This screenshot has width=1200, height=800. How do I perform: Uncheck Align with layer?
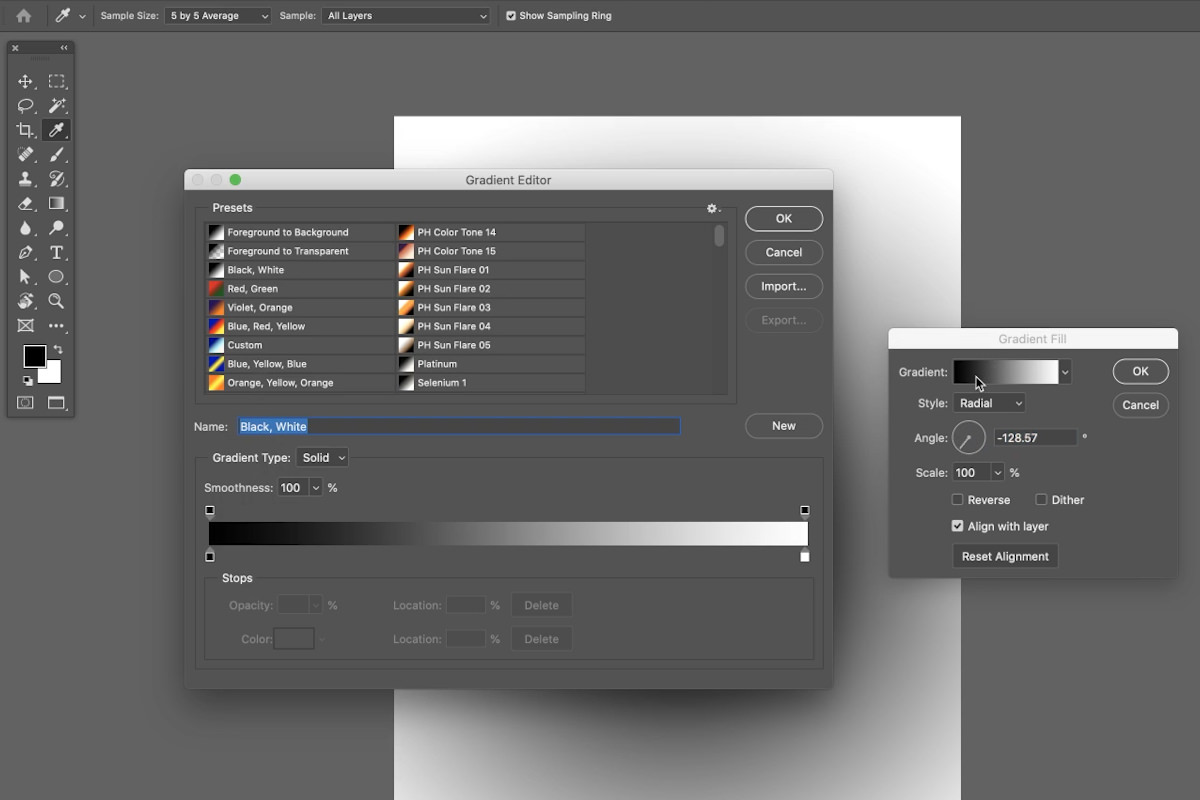[x=958, y=526]
